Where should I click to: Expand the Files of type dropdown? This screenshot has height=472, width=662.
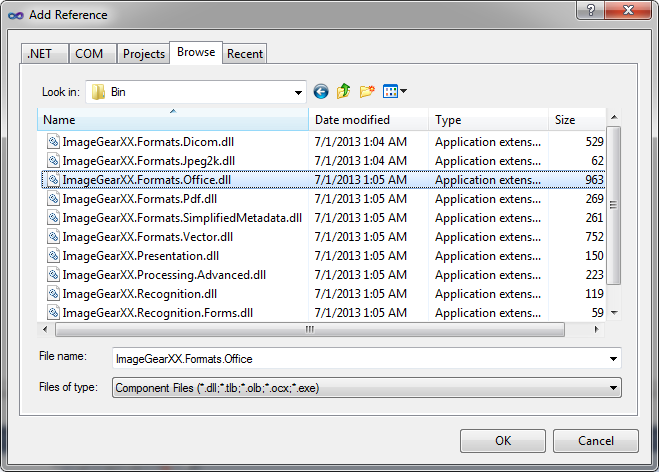(613, 388)
